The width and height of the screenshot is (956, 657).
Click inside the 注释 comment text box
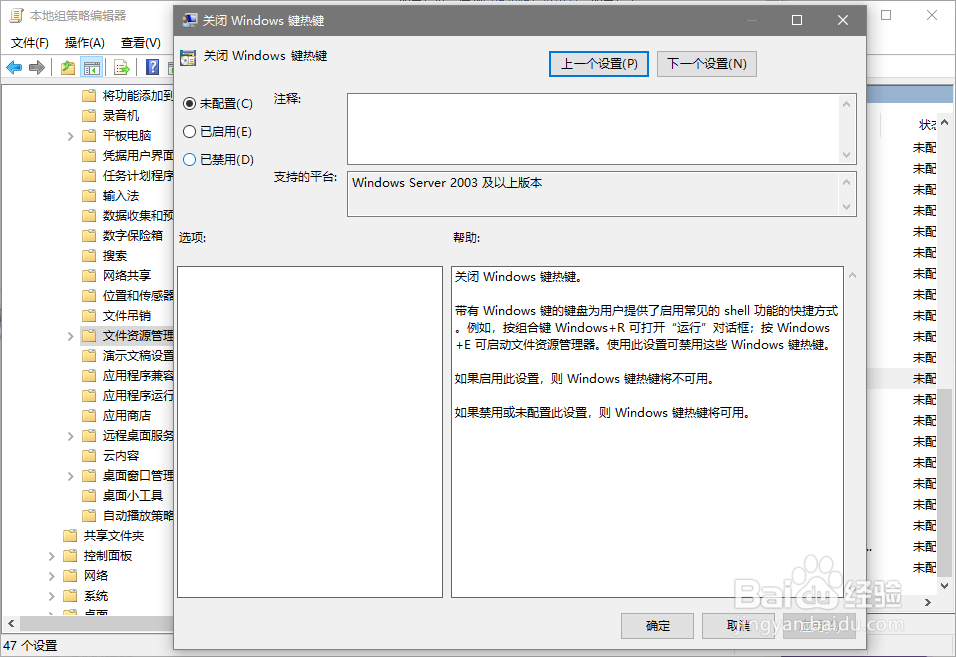[593, 129]
